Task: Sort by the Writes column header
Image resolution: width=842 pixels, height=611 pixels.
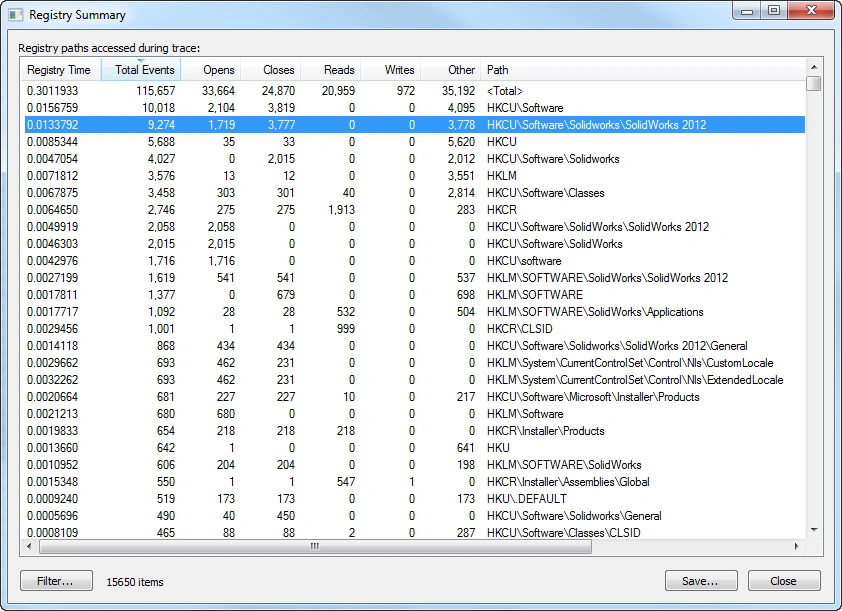Action: (x=391, y=70)
